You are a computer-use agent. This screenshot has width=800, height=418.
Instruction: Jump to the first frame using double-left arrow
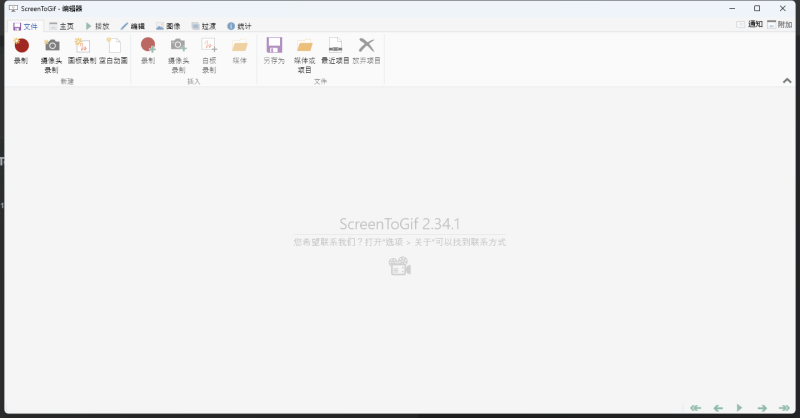click(x=696, y=408)
